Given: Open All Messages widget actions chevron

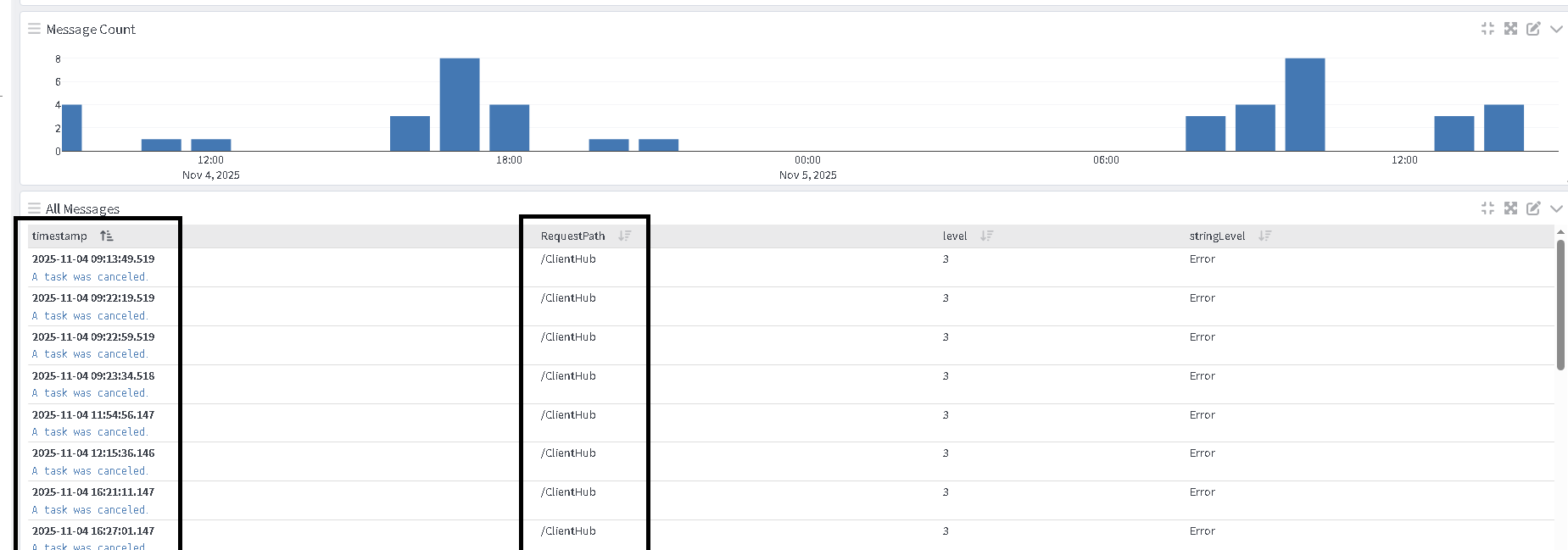Looking at the screenshot, I should tap(1556, 208).
